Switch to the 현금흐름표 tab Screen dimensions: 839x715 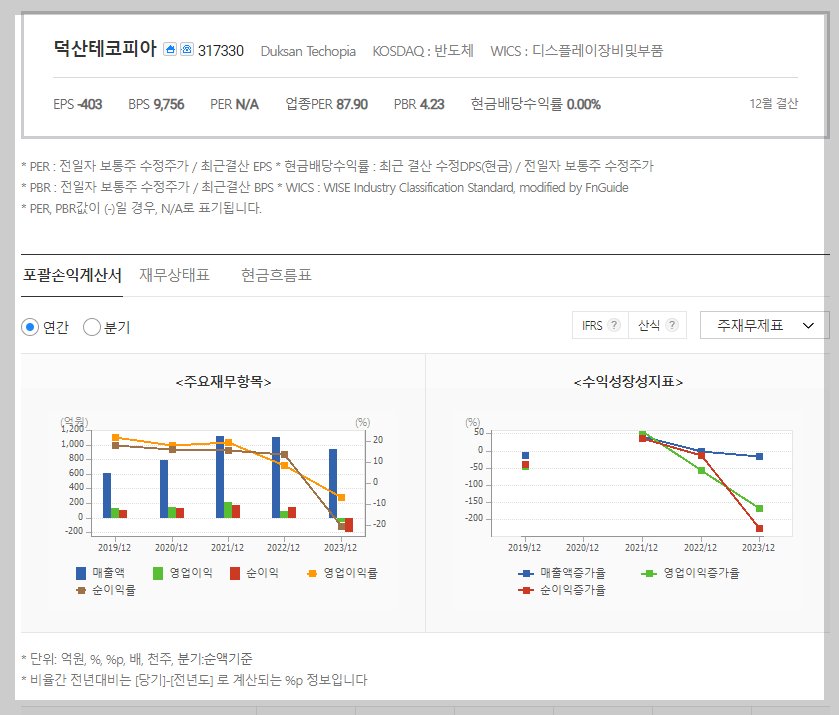click(276, 275)
